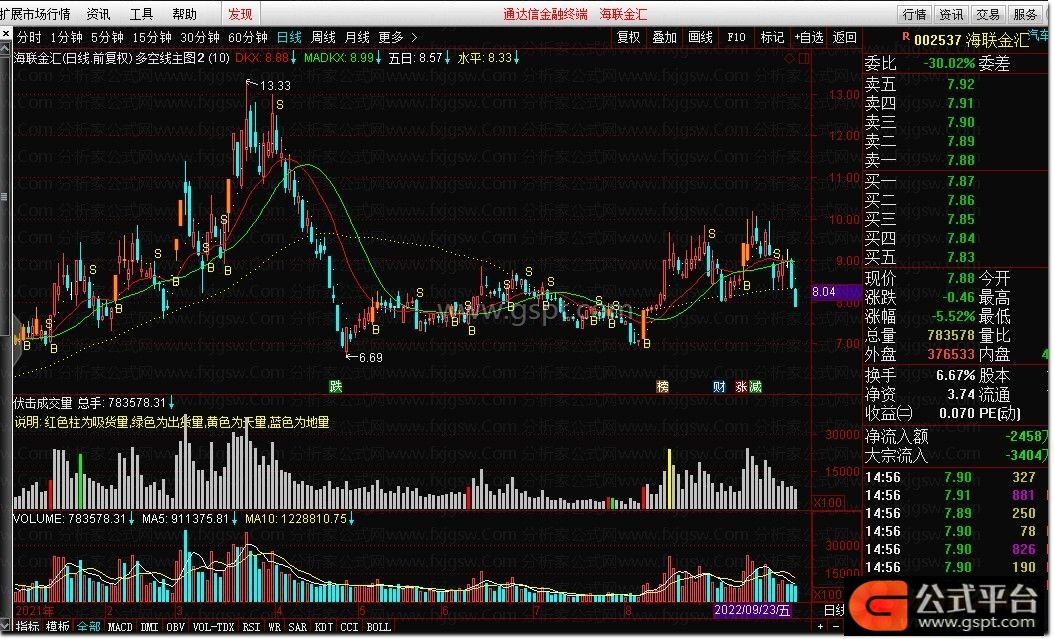Open the 扩展市场行情 menu
This screenshot has height=639, width=1054.
[36, 14]
